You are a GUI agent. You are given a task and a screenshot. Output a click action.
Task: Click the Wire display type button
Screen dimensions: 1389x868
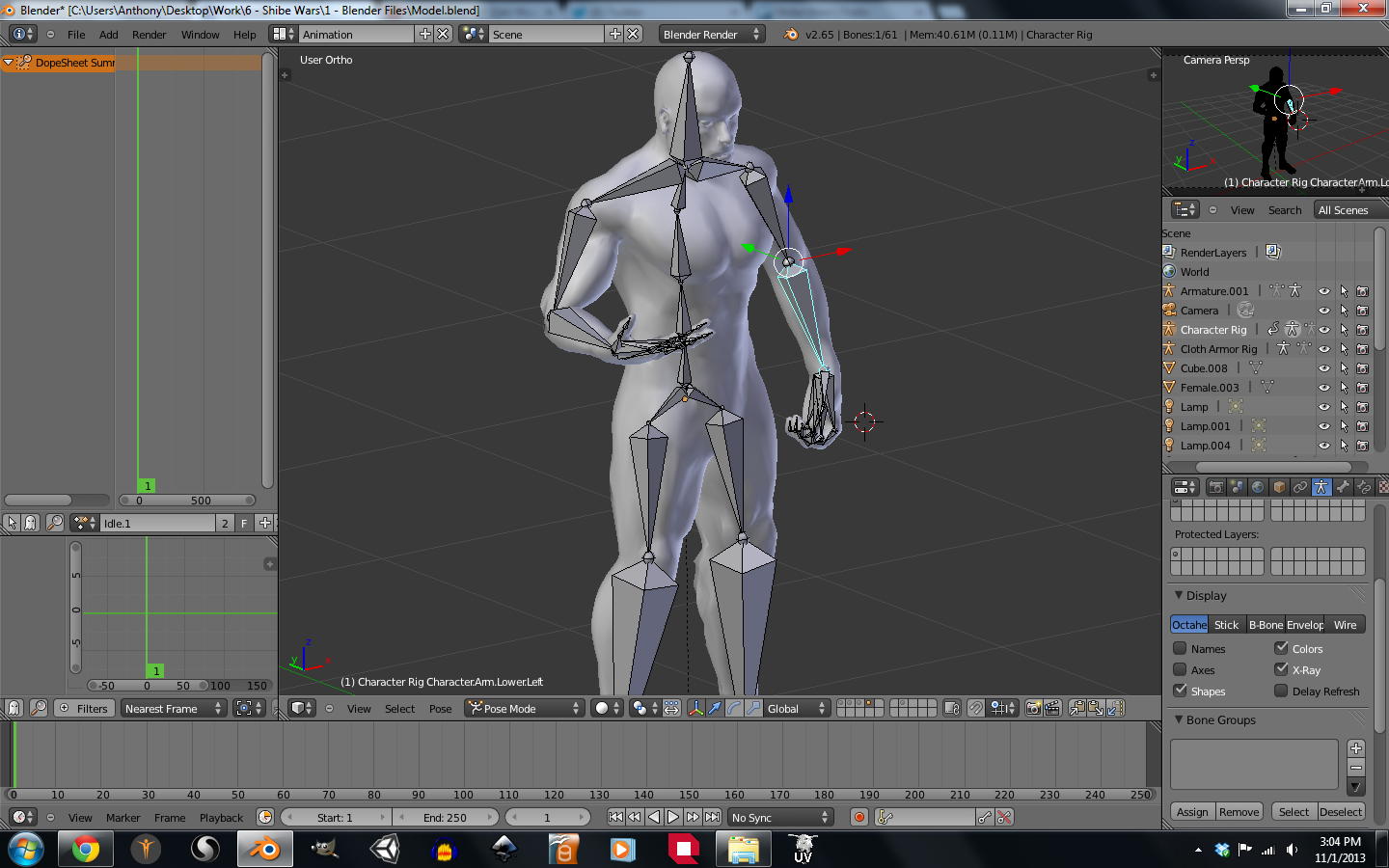[x=1345, y=625]
